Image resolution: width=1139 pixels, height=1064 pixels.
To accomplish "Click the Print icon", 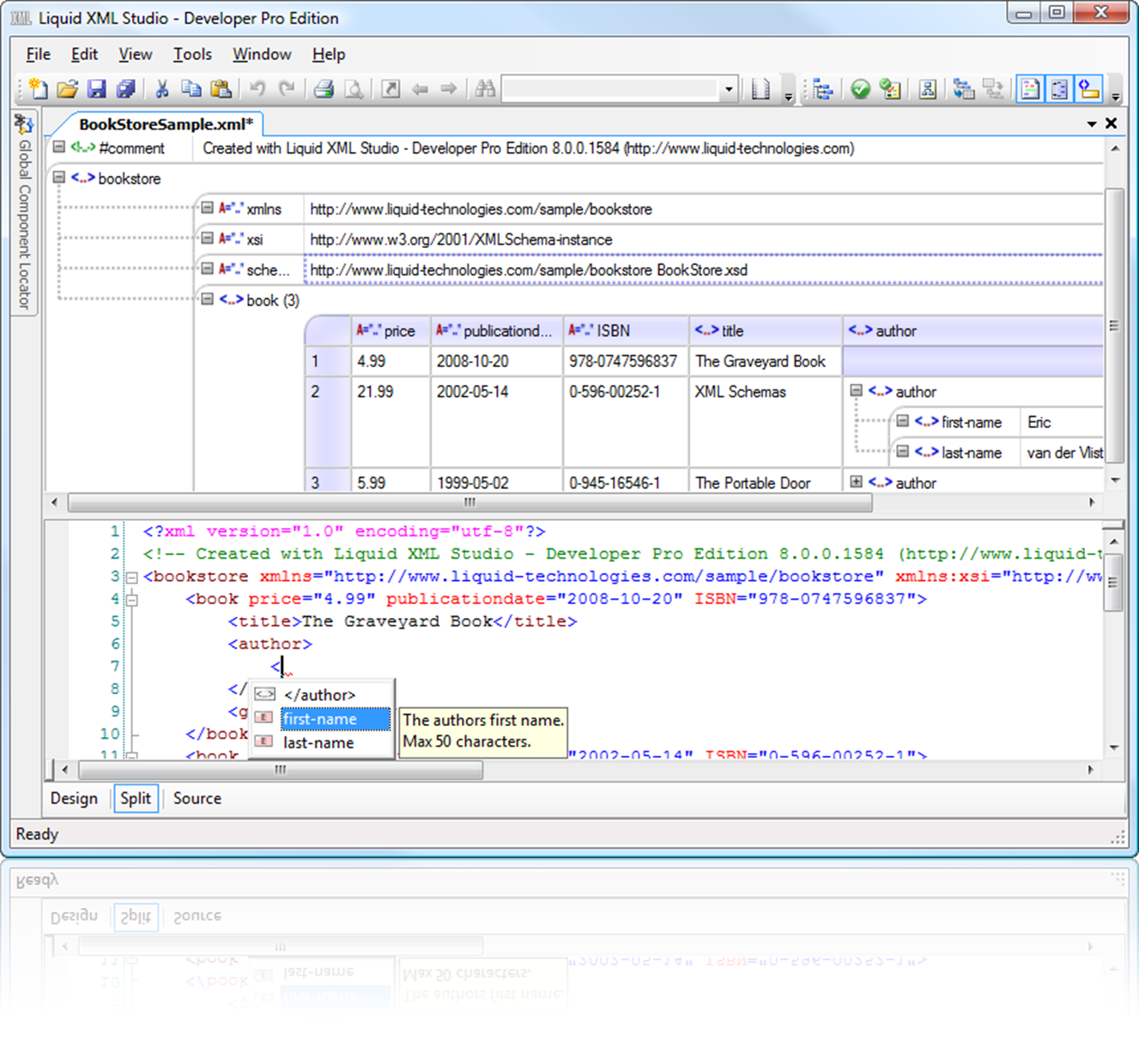I will (324, 88).
